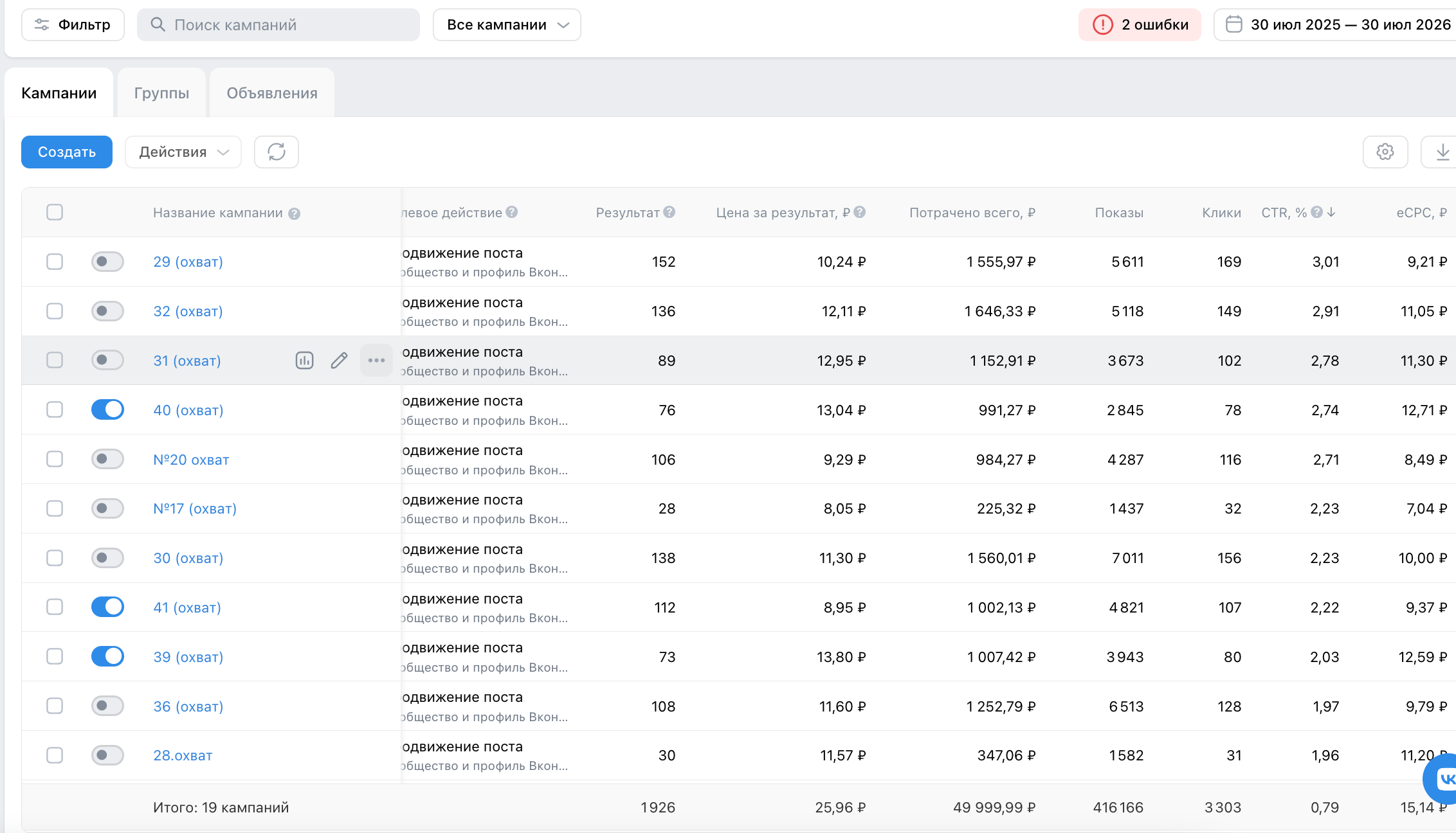
Task: Show help tooltip for Результат column
Action: [669, 212]
